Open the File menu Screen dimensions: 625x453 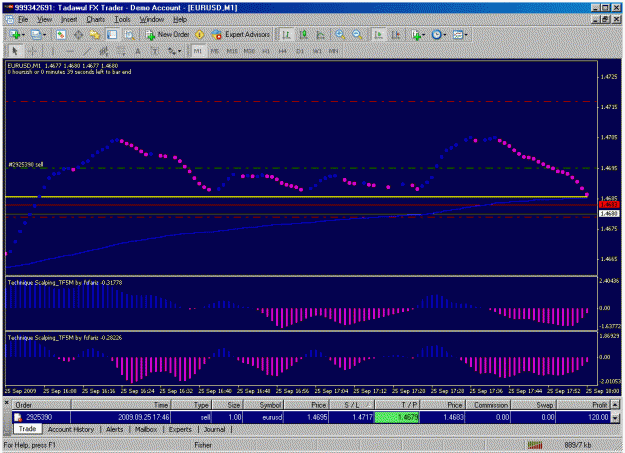pos(23,20)
